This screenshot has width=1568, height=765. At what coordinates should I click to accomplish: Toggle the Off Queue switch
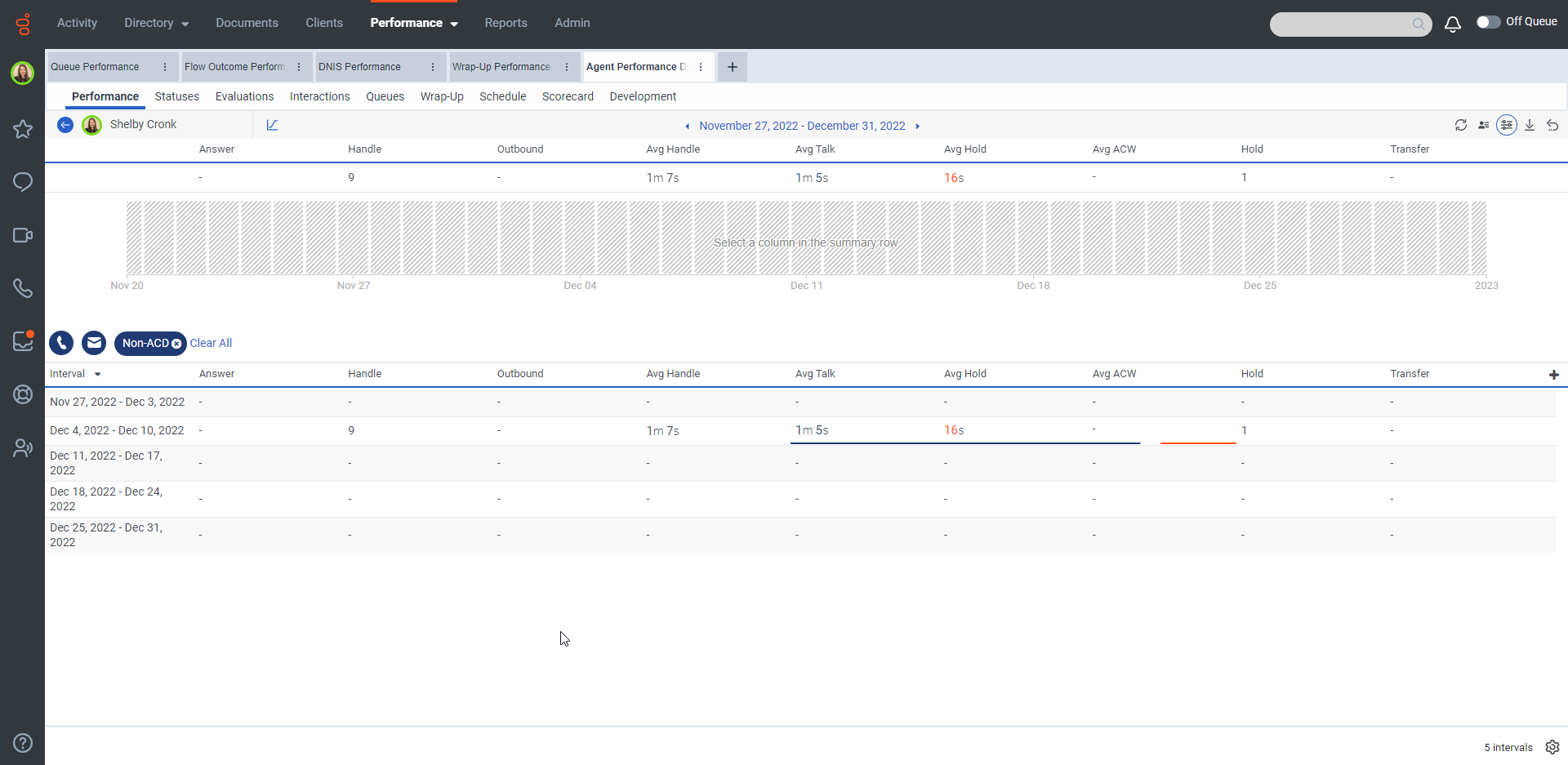1488,22
